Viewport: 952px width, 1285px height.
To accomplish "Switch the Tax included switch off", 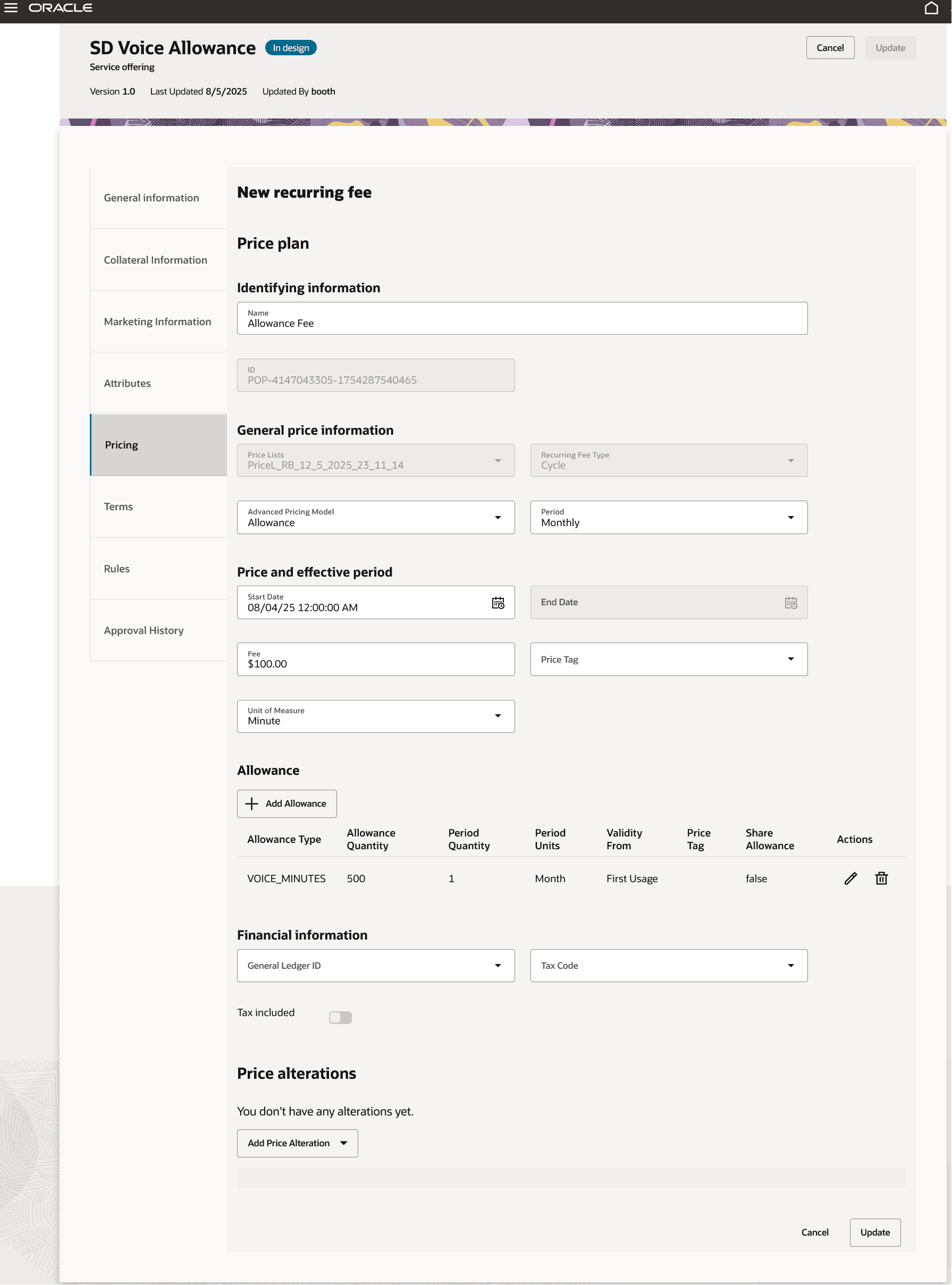I will coord(340,1017).
